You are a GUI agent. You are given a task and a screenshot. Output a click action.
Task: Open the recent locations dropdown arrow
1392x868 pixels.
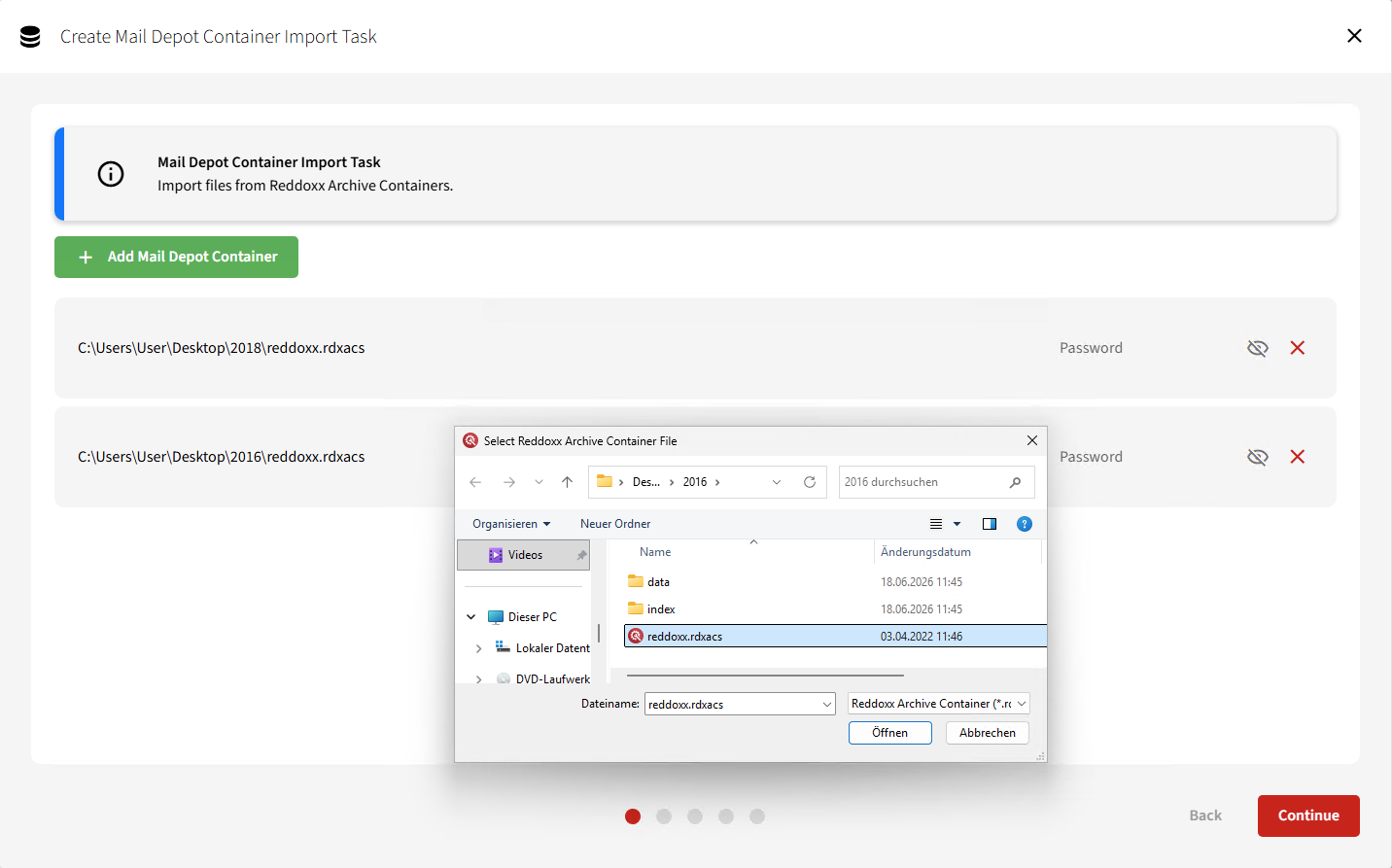[x=539, y=482]
